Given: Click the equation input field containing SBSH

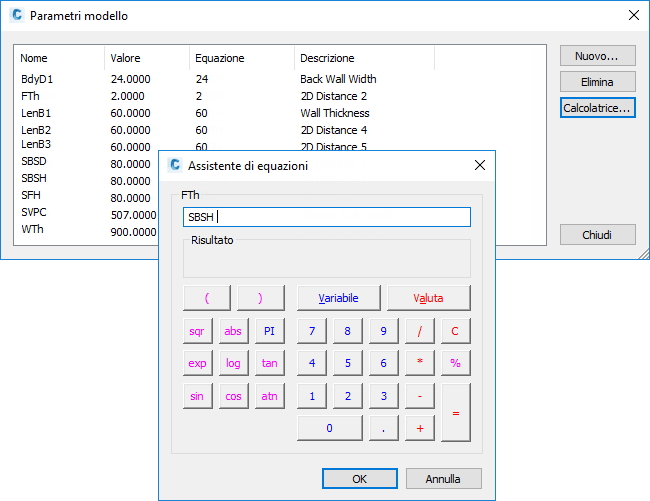Looking at the screenshot, I should coord(327,217).
